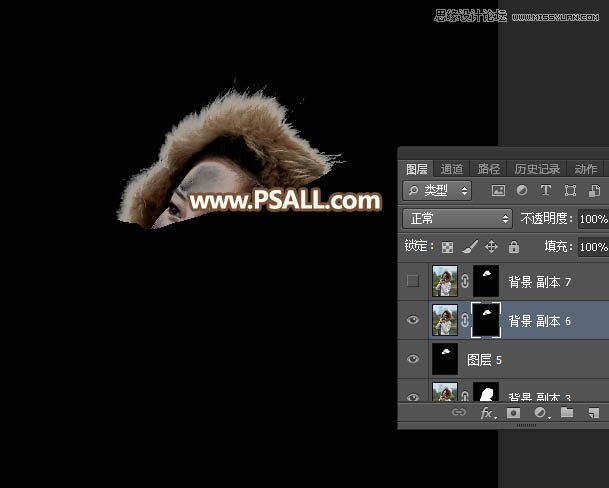Hide the 背景 副本 6 layer
Screen dimensions: 609x488
pos(412,320)
